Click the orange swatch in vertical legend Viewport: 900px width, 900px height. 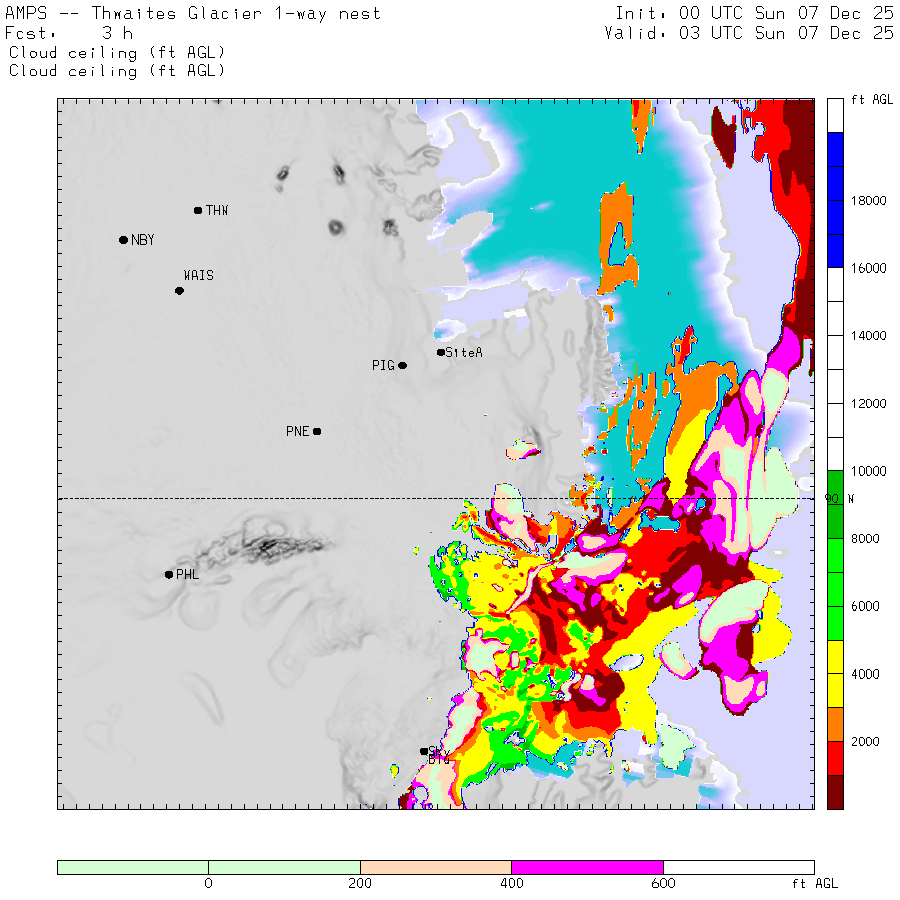coord(835,724)
